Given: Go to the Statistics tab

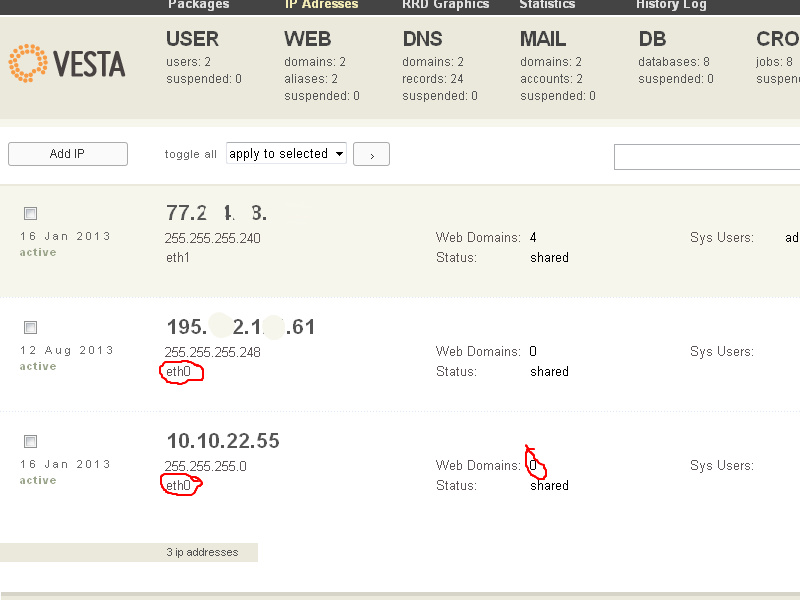Looking at the screenshot, I should [547, 5].
